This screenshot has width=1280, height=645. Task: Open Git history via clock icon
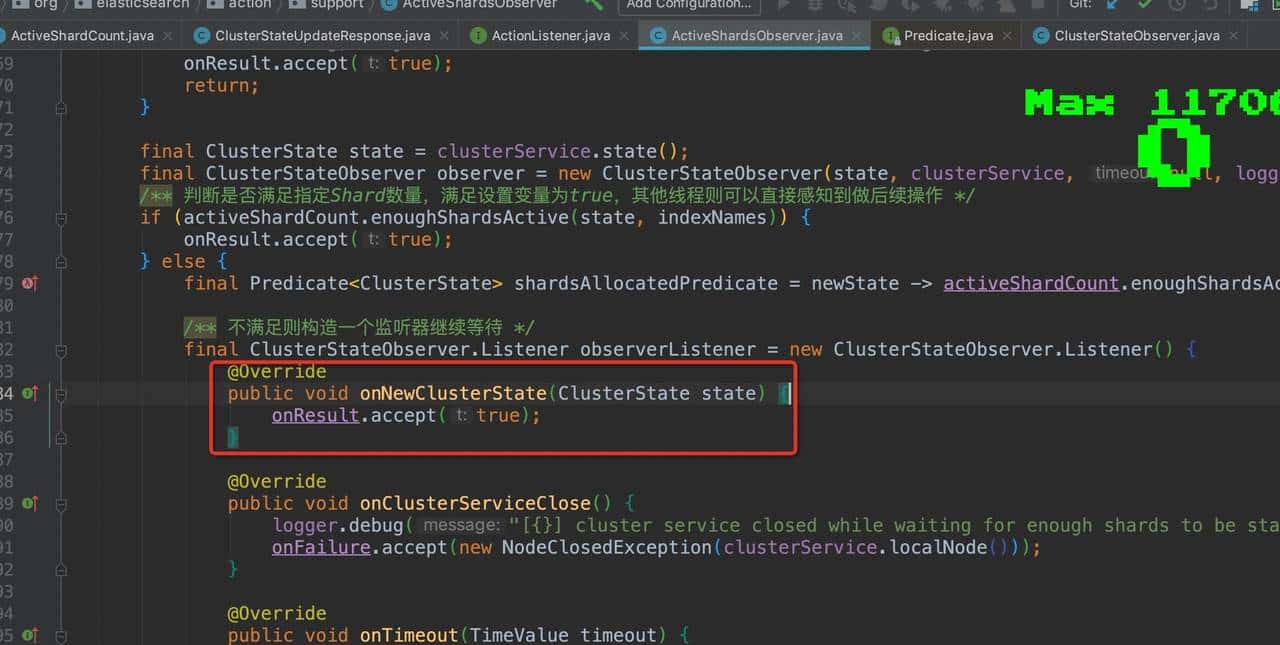(x=1177, y=4)
